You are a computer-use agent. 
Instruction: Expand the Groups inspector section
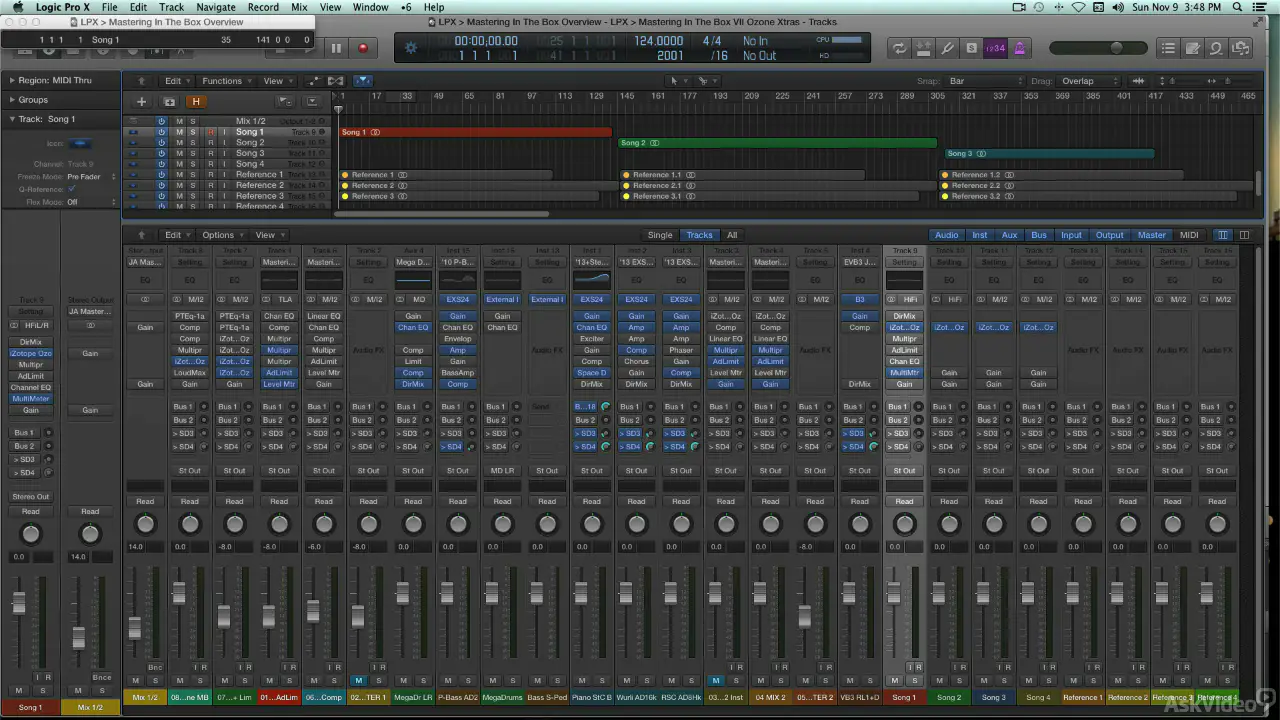(12, 100)
